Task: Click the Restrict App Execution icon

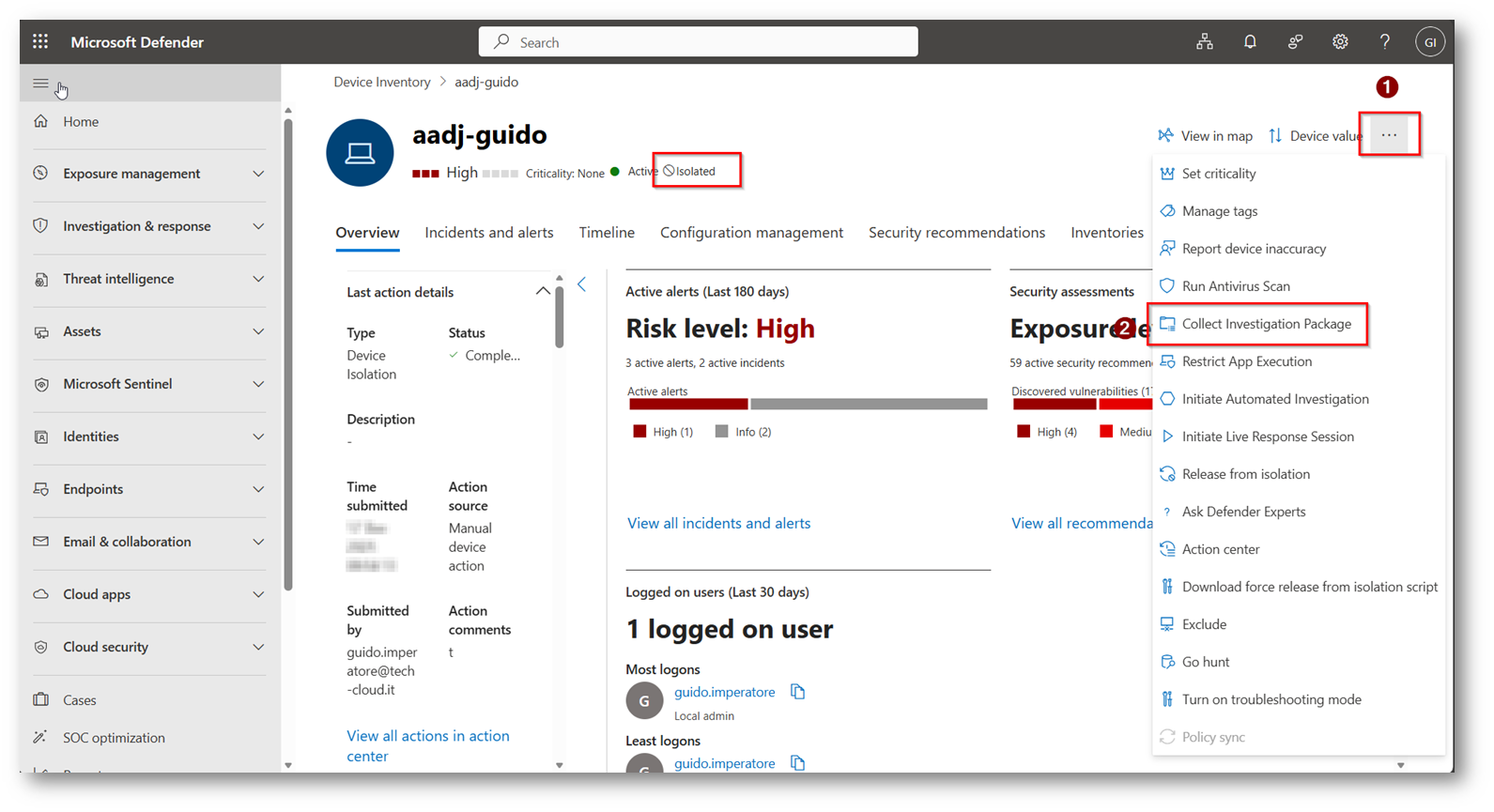Action: 1167,360
